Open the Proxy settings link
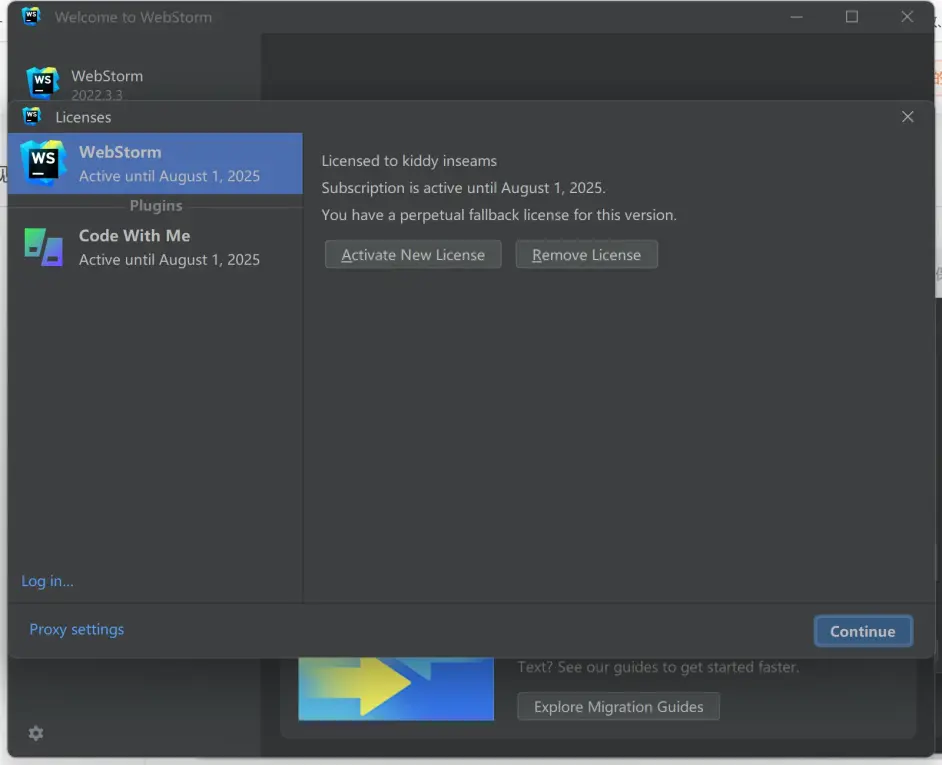 [77, 629]
